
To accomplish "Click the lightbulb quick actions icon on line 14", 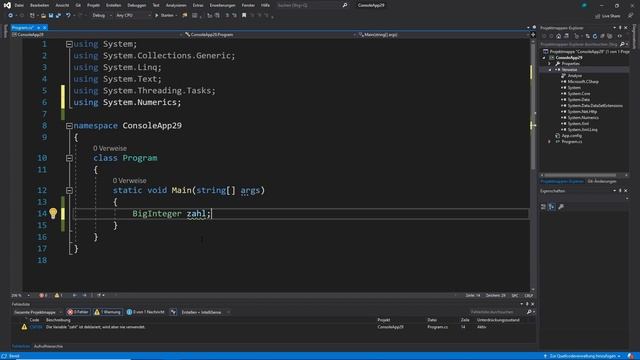I will pyautogui.click(x=53, y=213).
